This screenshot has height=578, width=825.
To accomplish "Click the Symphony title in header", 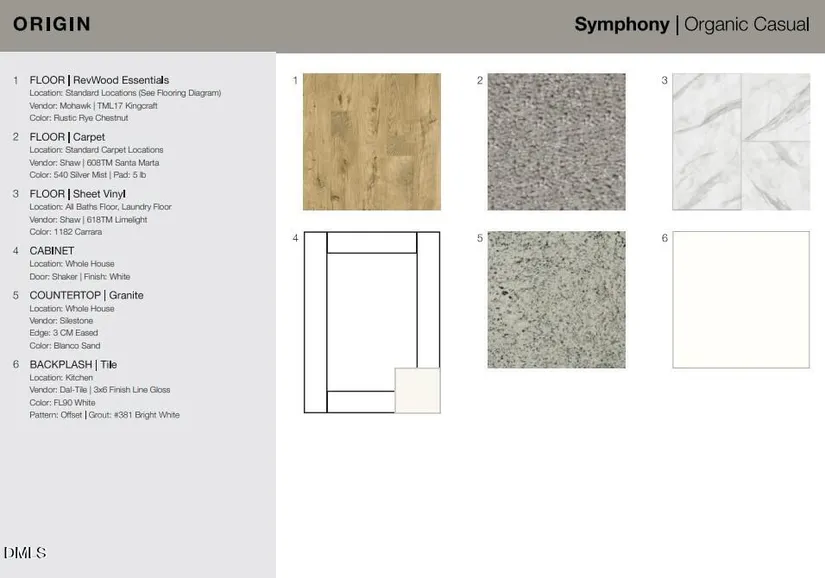I will coord(621,25).
